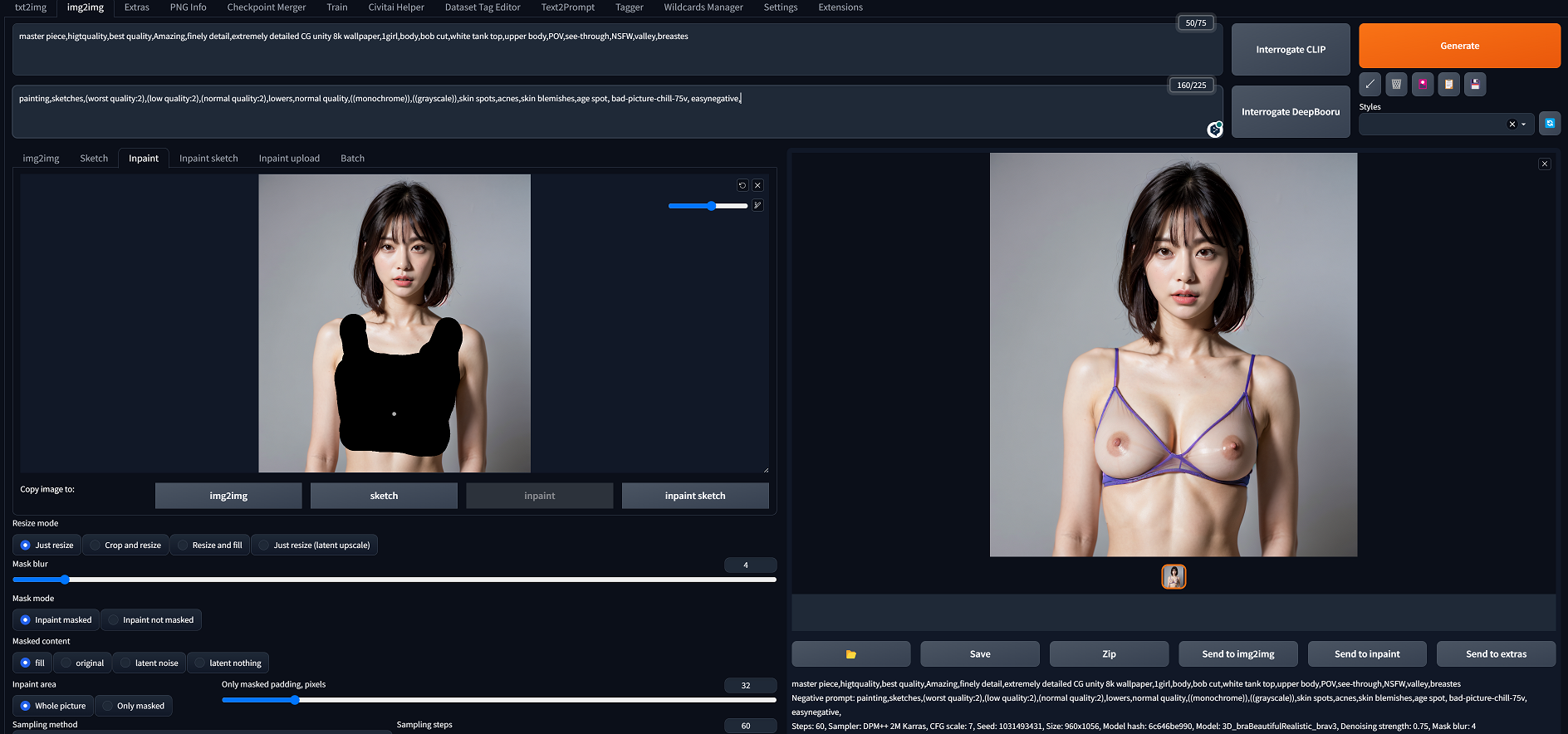Switch to the PNG Info tab
The width and height of the screenshot is (1568, 734).
point(188,7)
